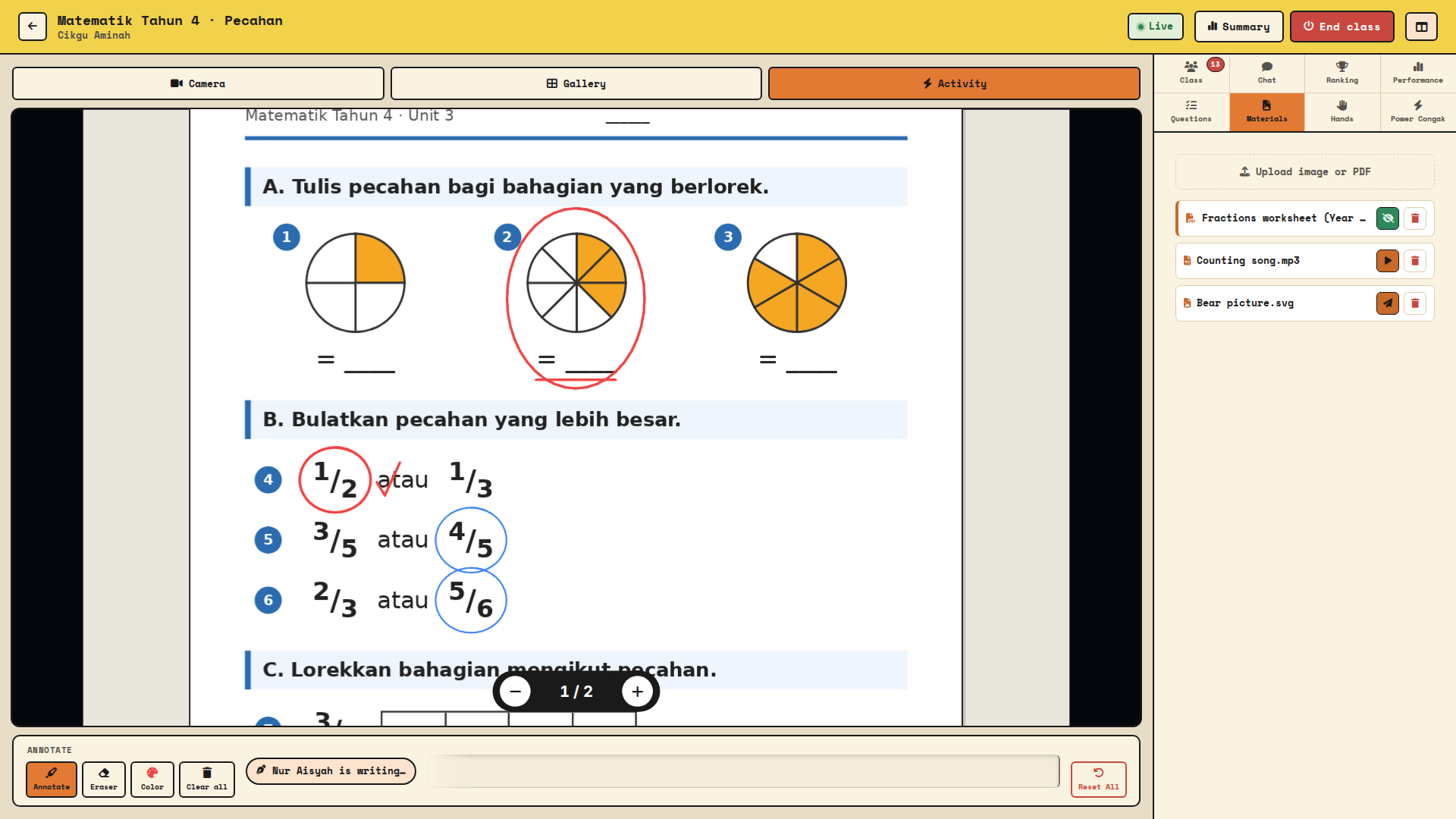Select the Materials panel
This screenshot has height=819, width=1456.
[x=1266, y=112]
